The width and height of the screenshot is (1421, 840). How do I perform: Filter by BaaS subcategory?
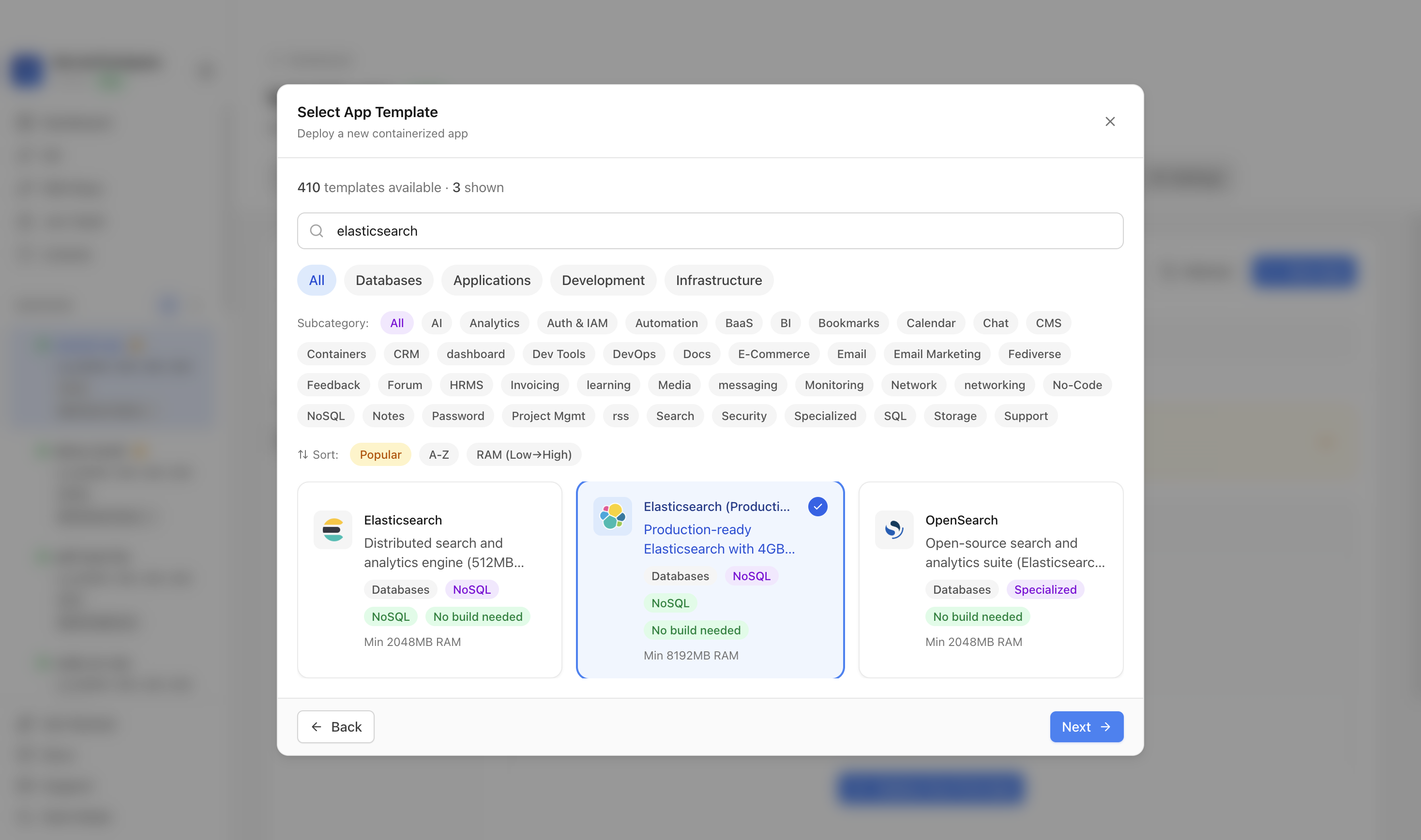pos(739,323)
